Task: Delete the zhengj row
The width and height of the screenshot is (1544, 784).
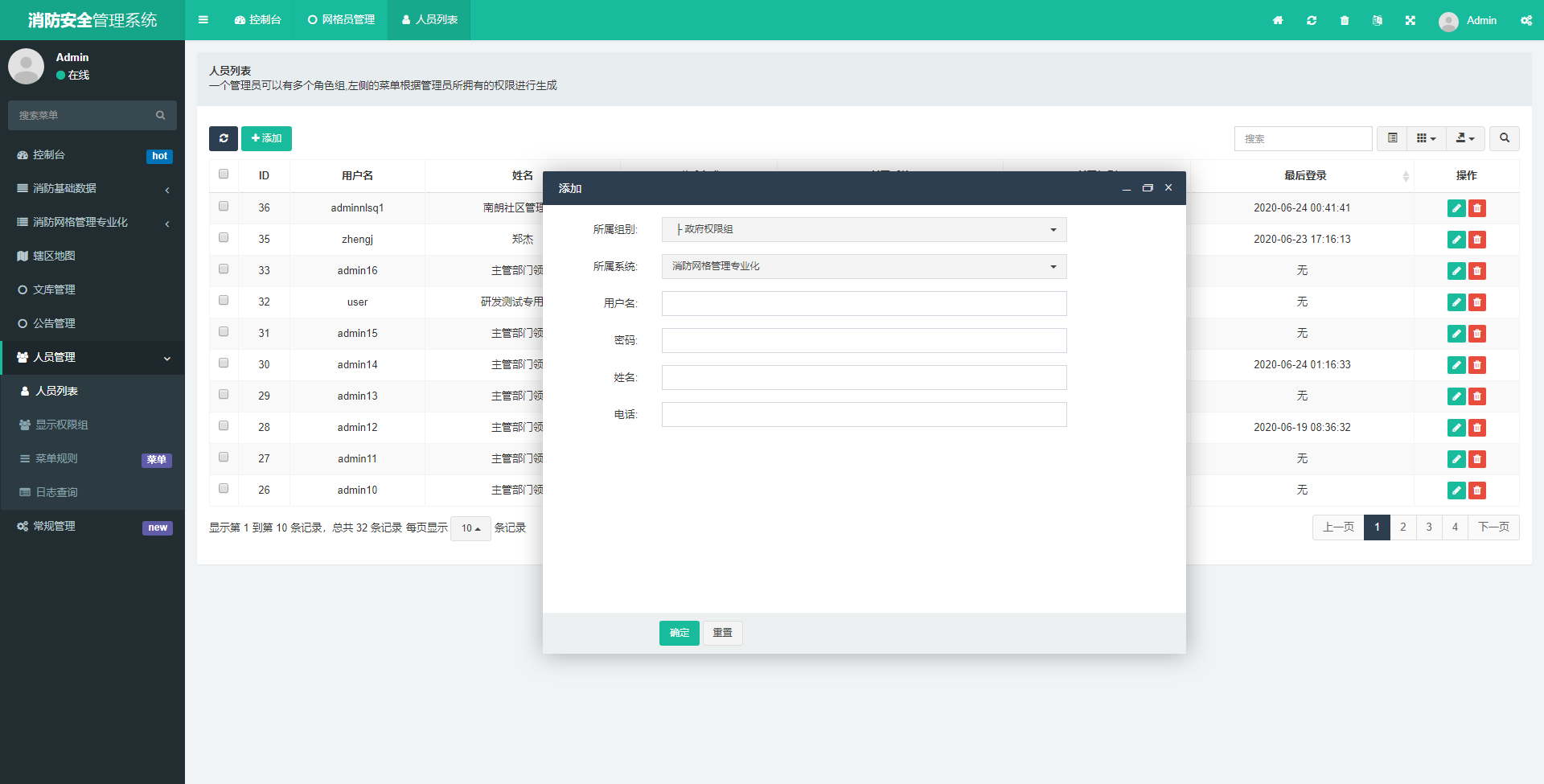Action: tap(1477, 240)
